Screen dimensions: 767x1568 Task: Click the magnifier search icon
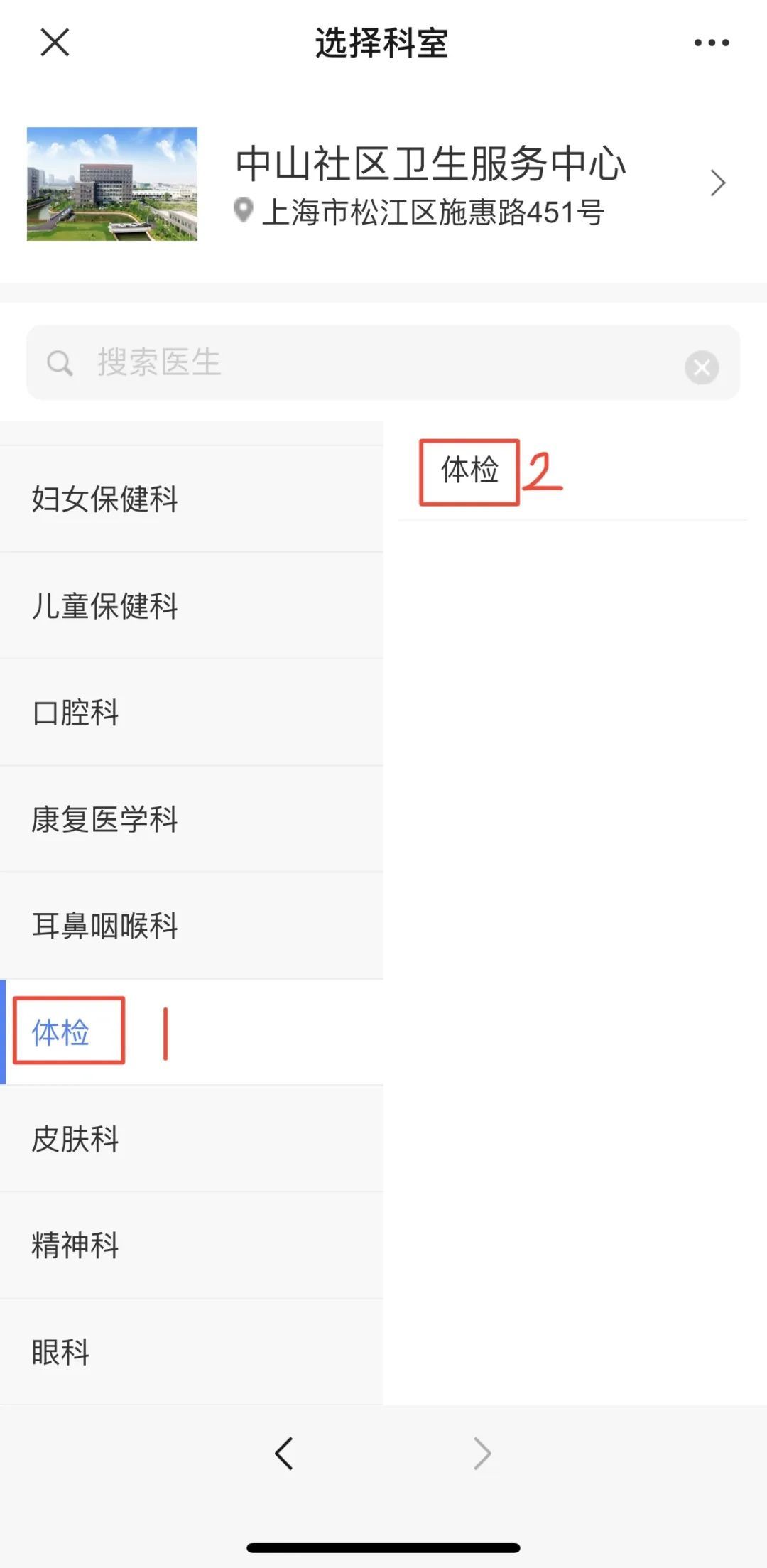(x=61, y=363)
